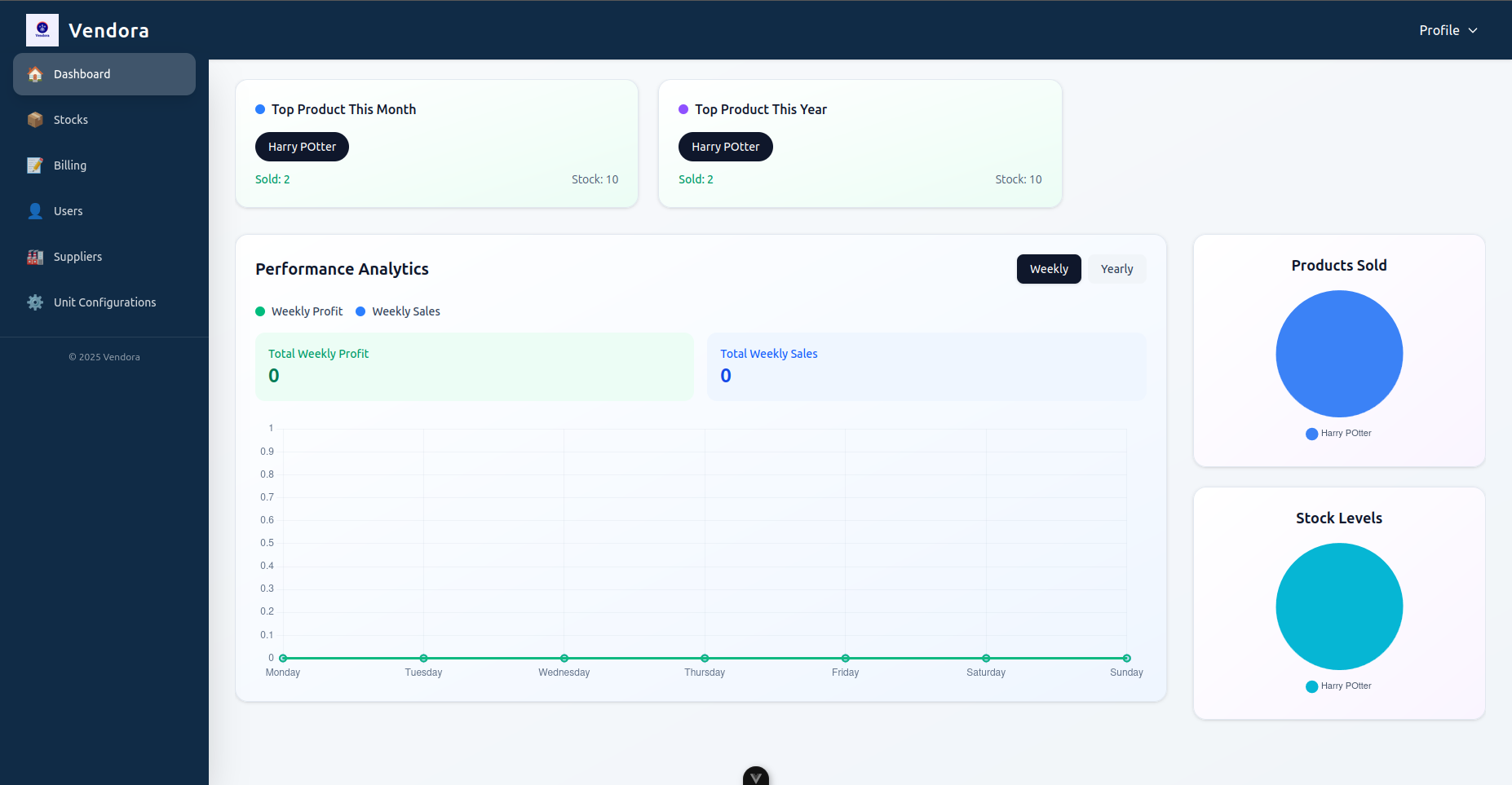The height and width of the screenshot is (785, 1512).
Task: Click "Top Product This Month" heading
Action: 343,109
